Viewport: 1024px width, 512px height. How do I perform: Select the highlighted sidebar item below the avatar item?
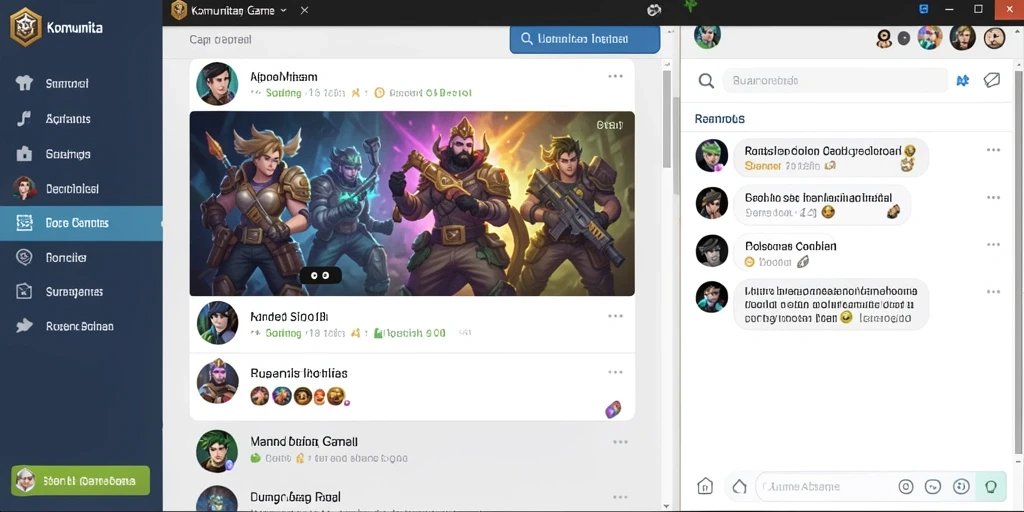click(x=81, y=223)
